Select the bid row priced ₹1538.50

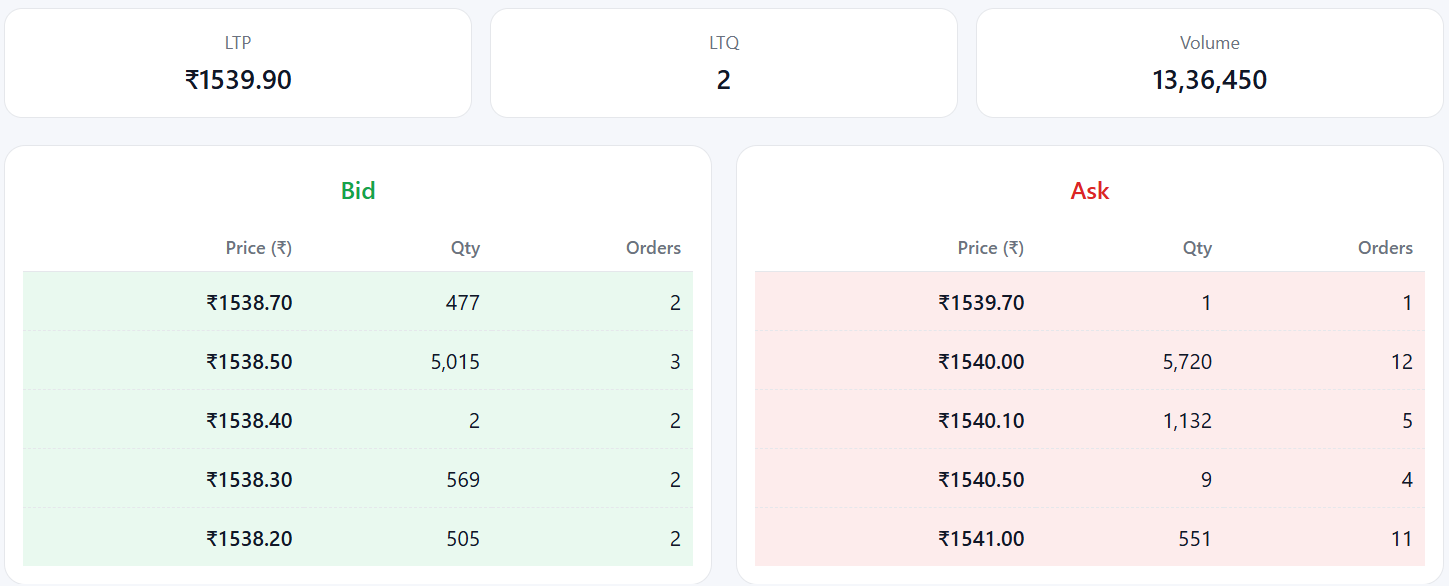(357, 361)
